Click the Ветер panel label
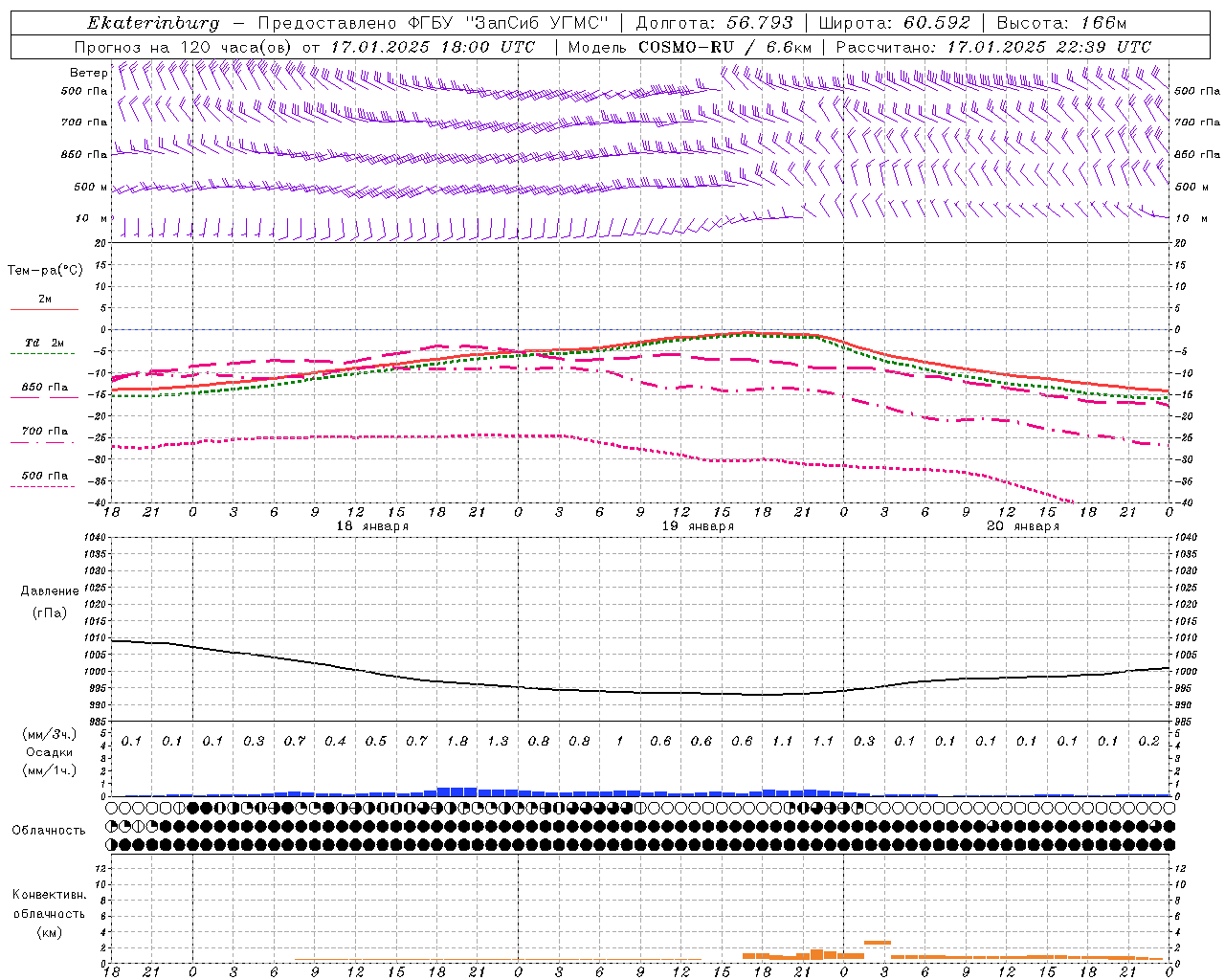The width and height of the screenshot is (1225, 980). coord(88,73)
